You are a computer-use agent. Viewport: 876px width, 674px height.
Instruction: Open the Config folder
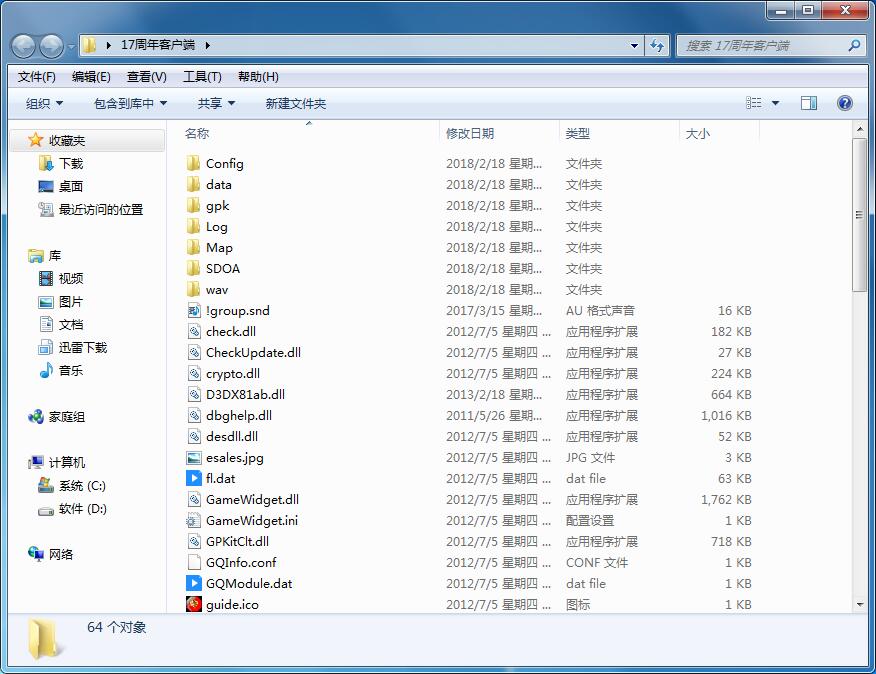(x=224, y=163)
